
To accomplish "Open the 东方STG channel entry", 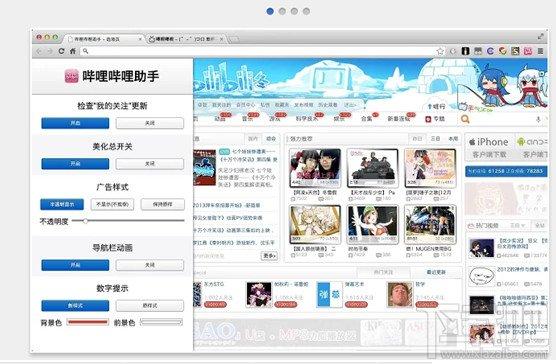I will point(214,284).
